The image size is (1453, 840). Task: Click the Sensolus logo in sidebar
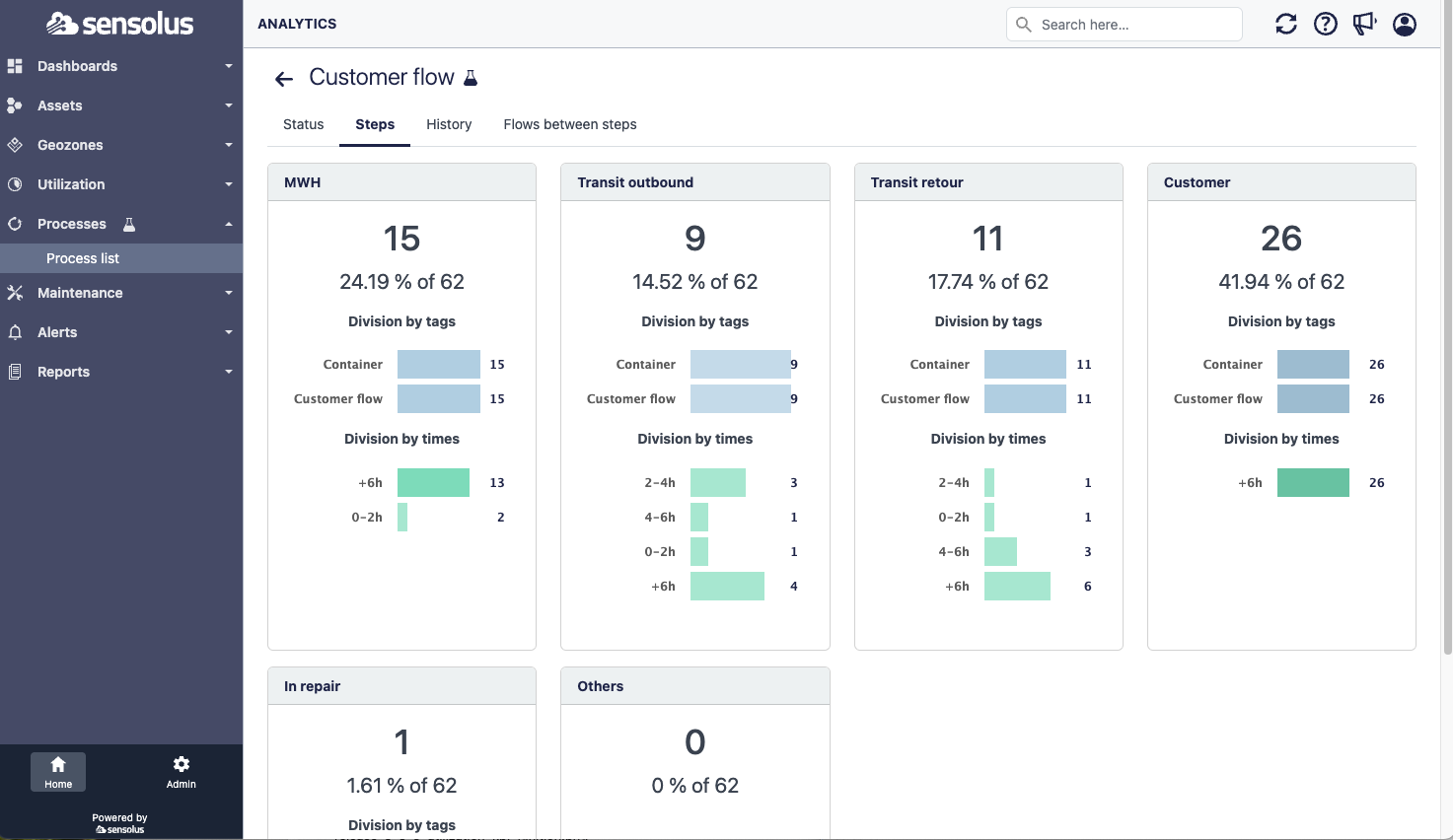coord(120,24)
